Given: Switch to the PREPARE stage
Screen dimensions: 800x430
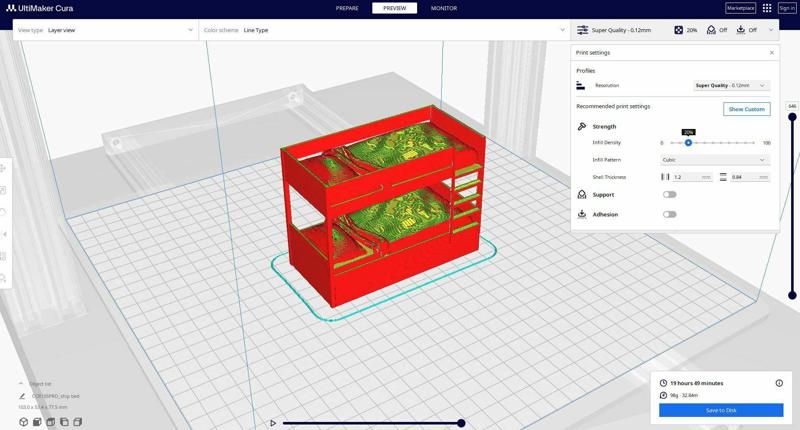Looking at the screenshot, I should click(x=347, y=8).
